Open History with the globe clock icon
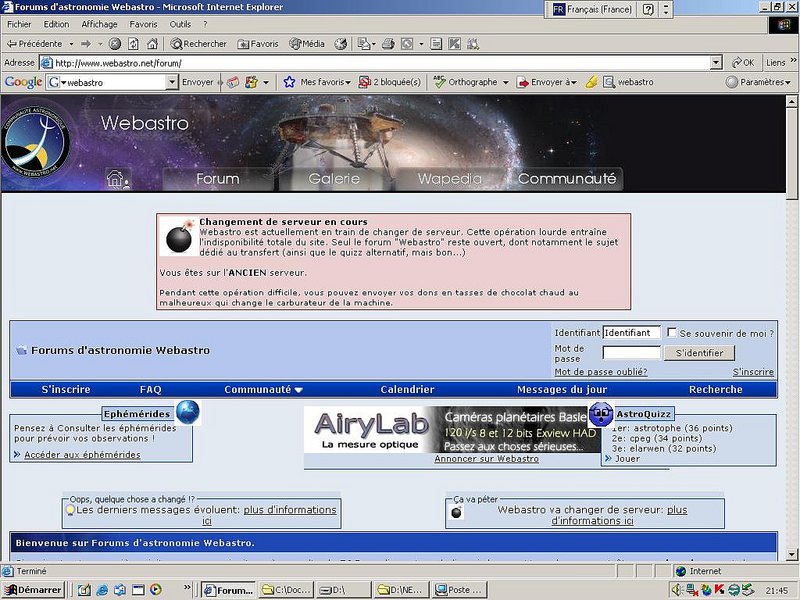The height and width of the screenshot is (600, 800). point(340,44)
